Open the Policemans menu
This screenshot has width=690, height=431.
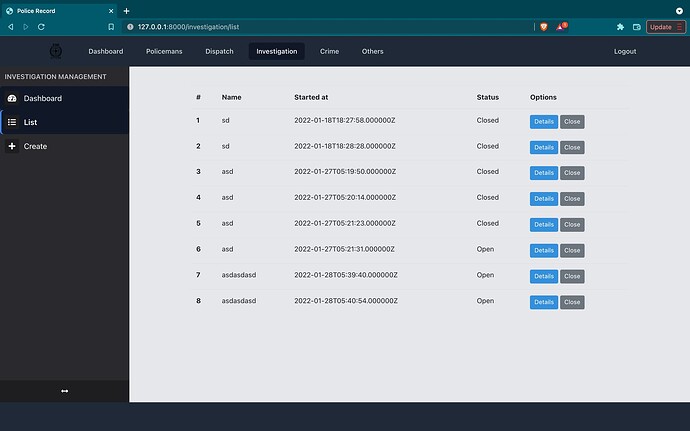click(164, 51)
